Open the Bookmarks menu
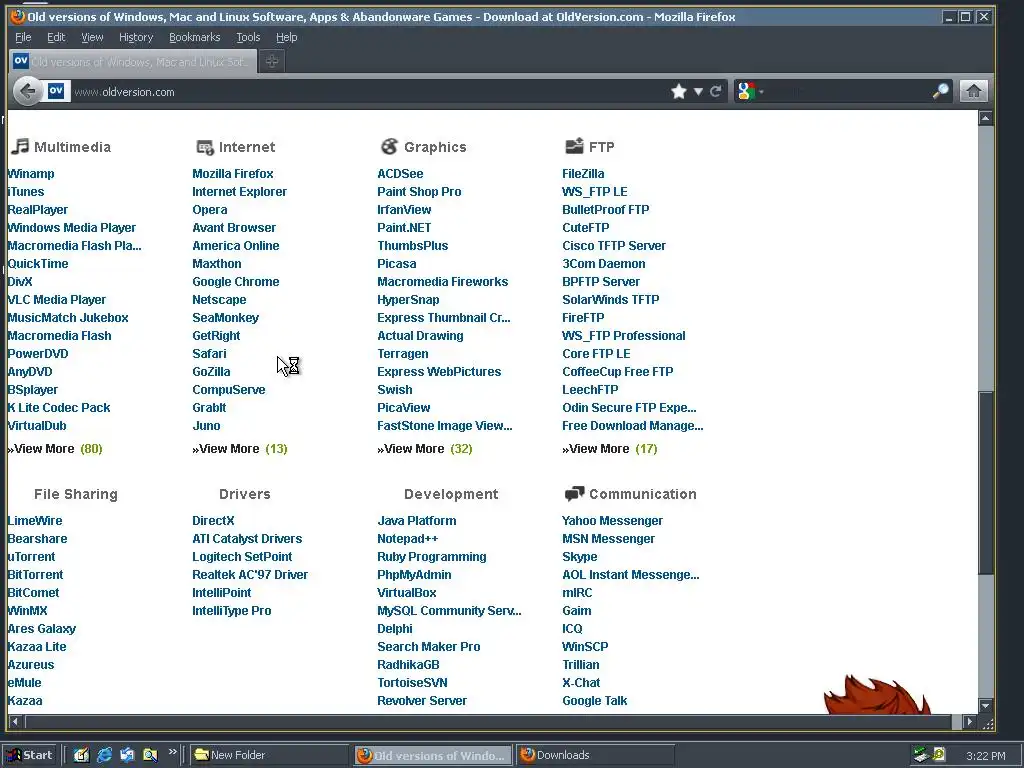Screen dimensions: 1024x768 pyautogui.click(x=195, y=37)
